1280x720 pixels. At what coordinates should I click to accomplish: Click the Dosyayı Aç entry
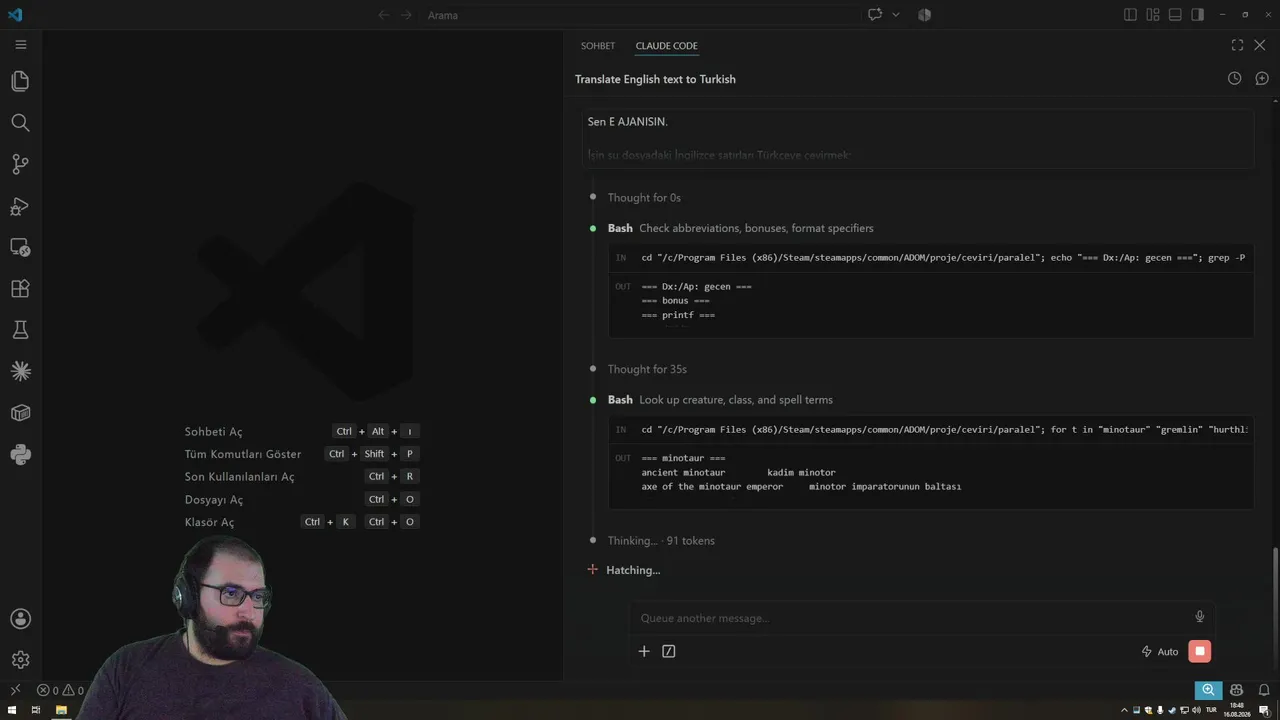pyautogui.click(x=301, y=500)
